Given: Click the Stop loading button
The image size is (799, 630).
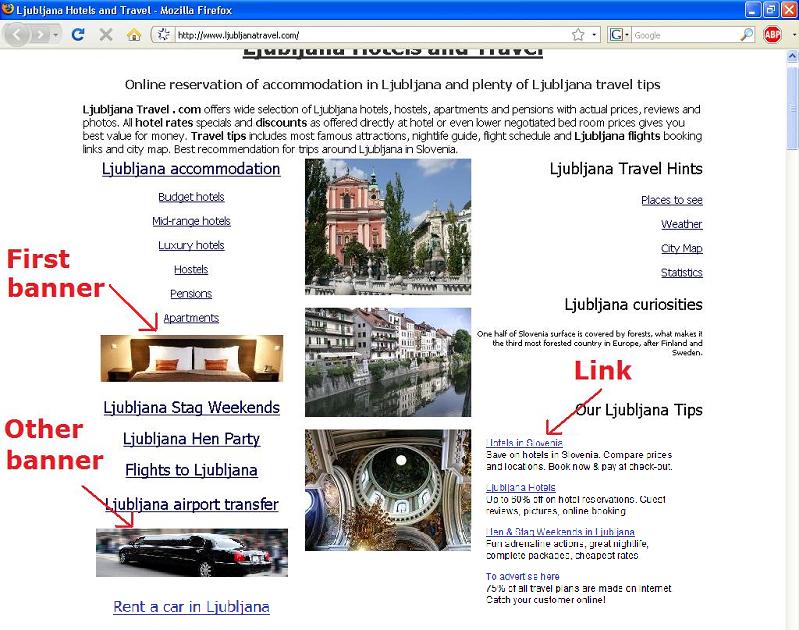Looking at the screenshot, I should (106, 34).
